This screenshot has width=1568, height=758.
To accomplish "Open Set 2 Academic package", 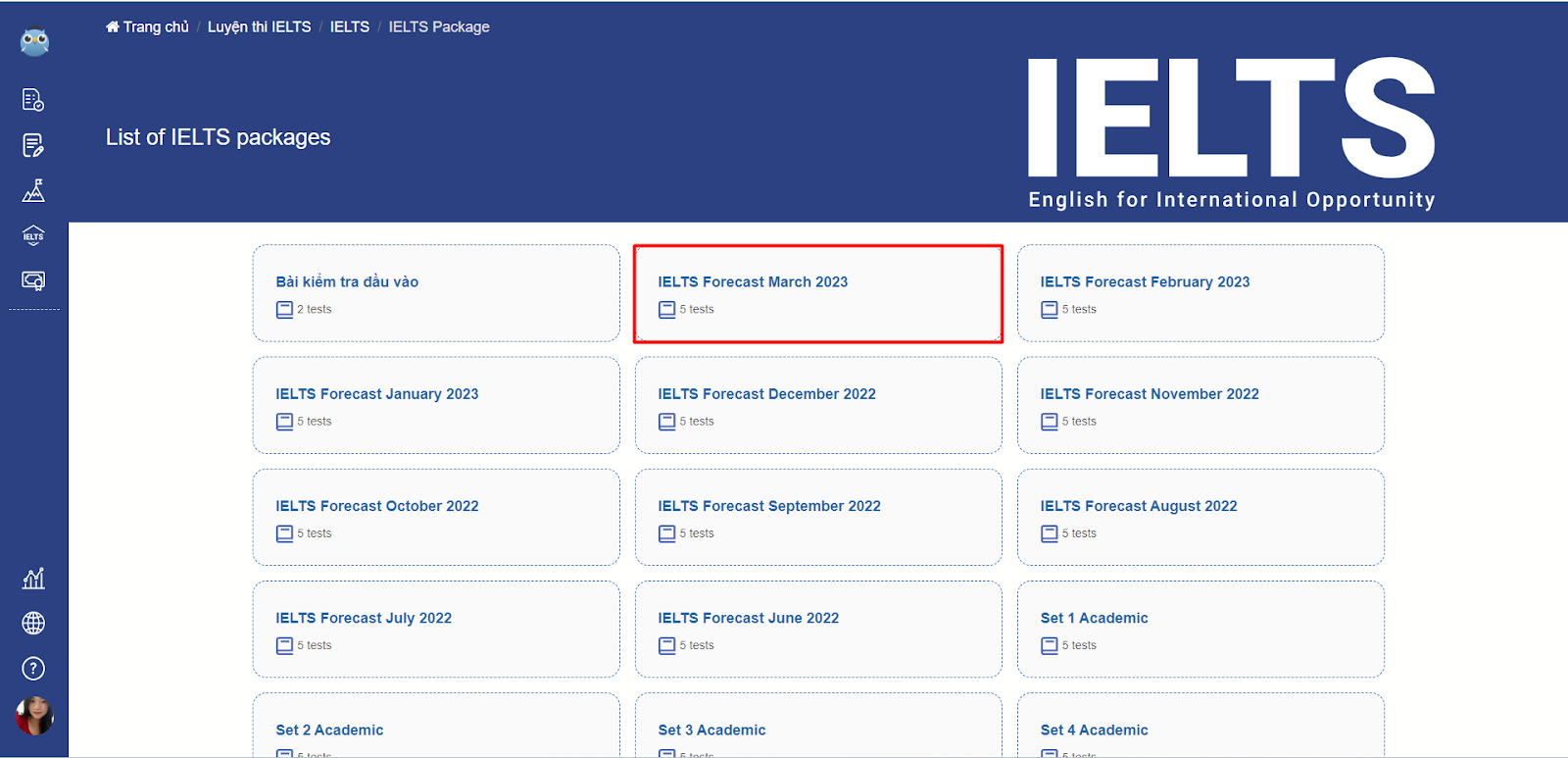I will pos(436,726).
